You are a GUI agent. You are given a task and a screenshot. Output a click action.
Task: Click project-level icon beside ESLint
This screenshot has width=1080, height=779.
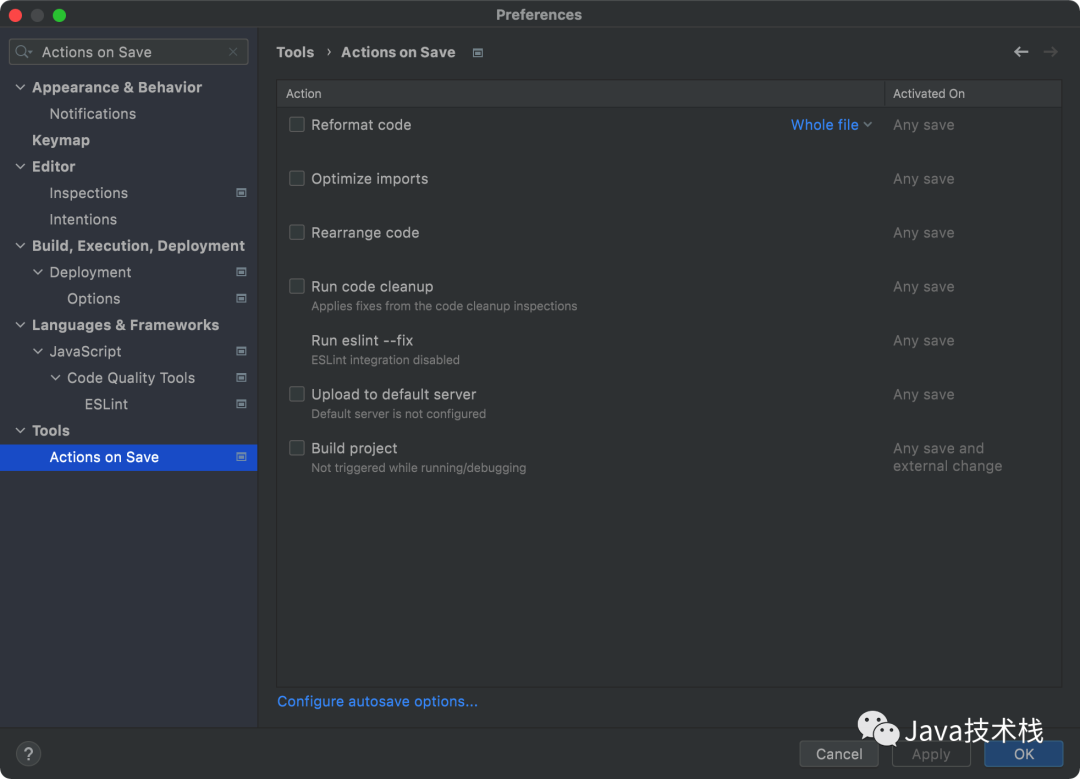tap(241, 404)
